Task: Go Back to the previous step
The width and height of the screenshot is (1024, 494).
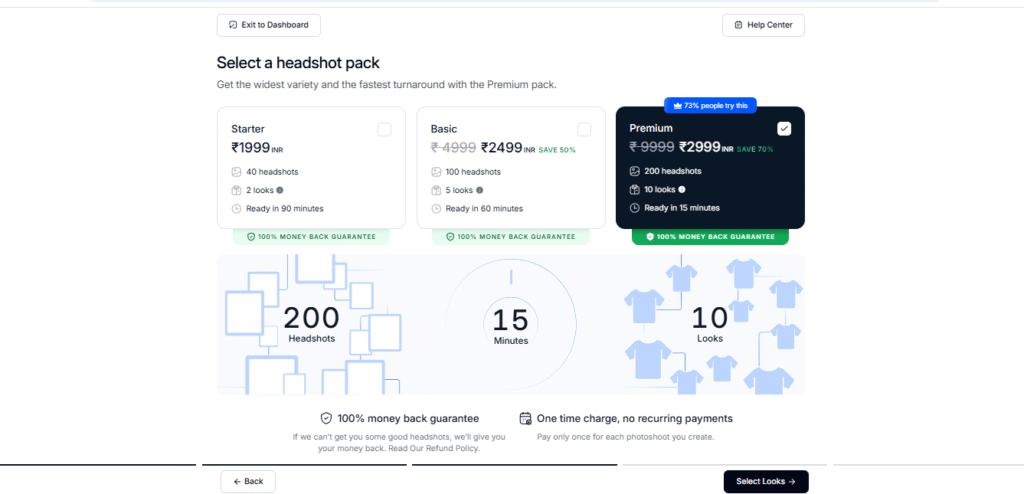Action: tap(248, 482)
